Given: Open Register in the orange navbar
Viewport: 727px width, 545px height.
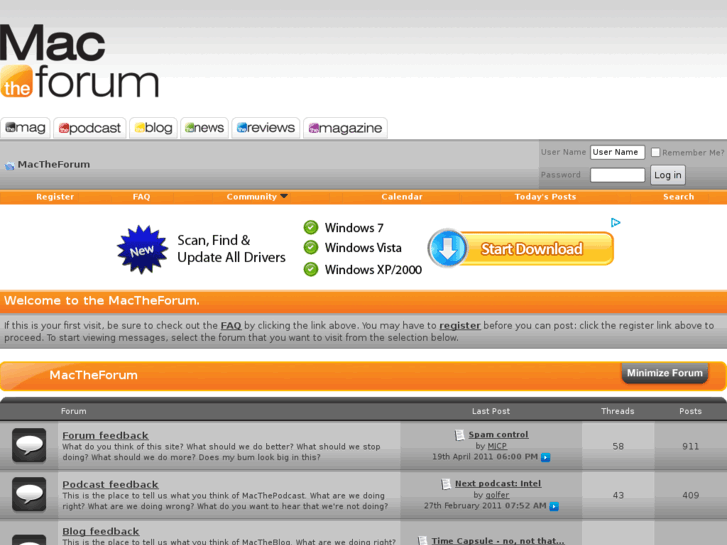Looking at the screenshot, I should [x=55, y=197].
